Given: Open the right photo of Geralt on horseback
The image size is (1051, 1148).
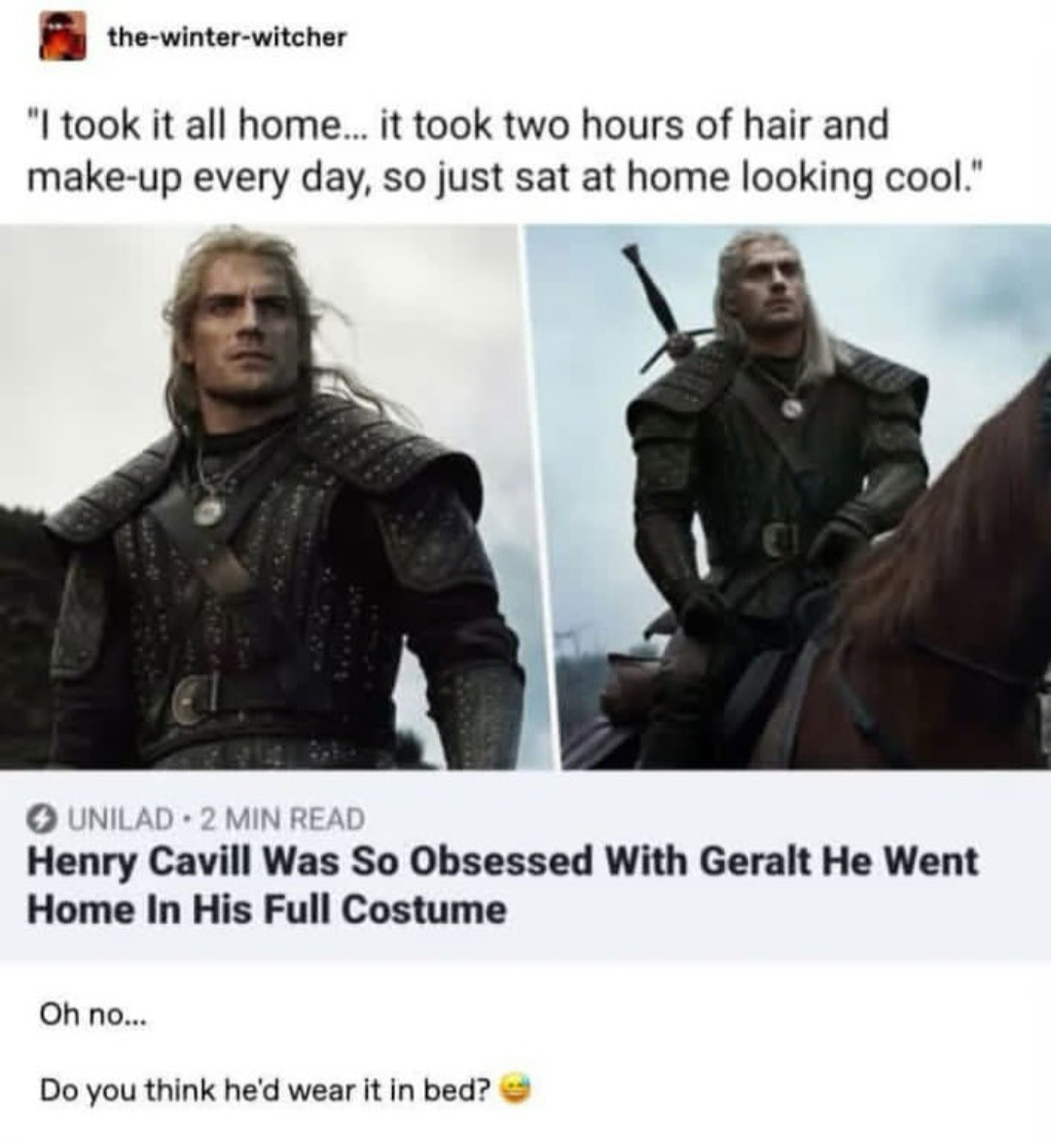Looking at the screenshot, I should (788, 496).
